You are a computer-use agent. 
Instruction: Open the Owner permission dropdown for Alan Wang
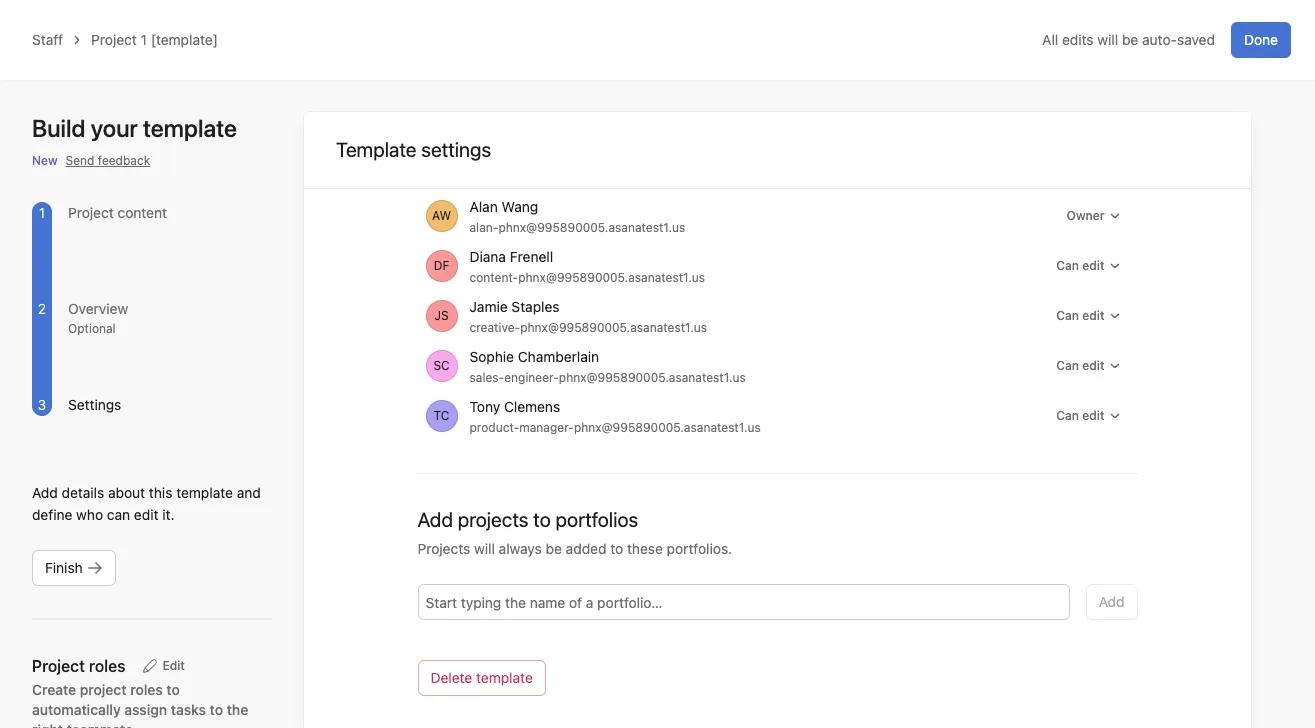tap(1093, 216)
